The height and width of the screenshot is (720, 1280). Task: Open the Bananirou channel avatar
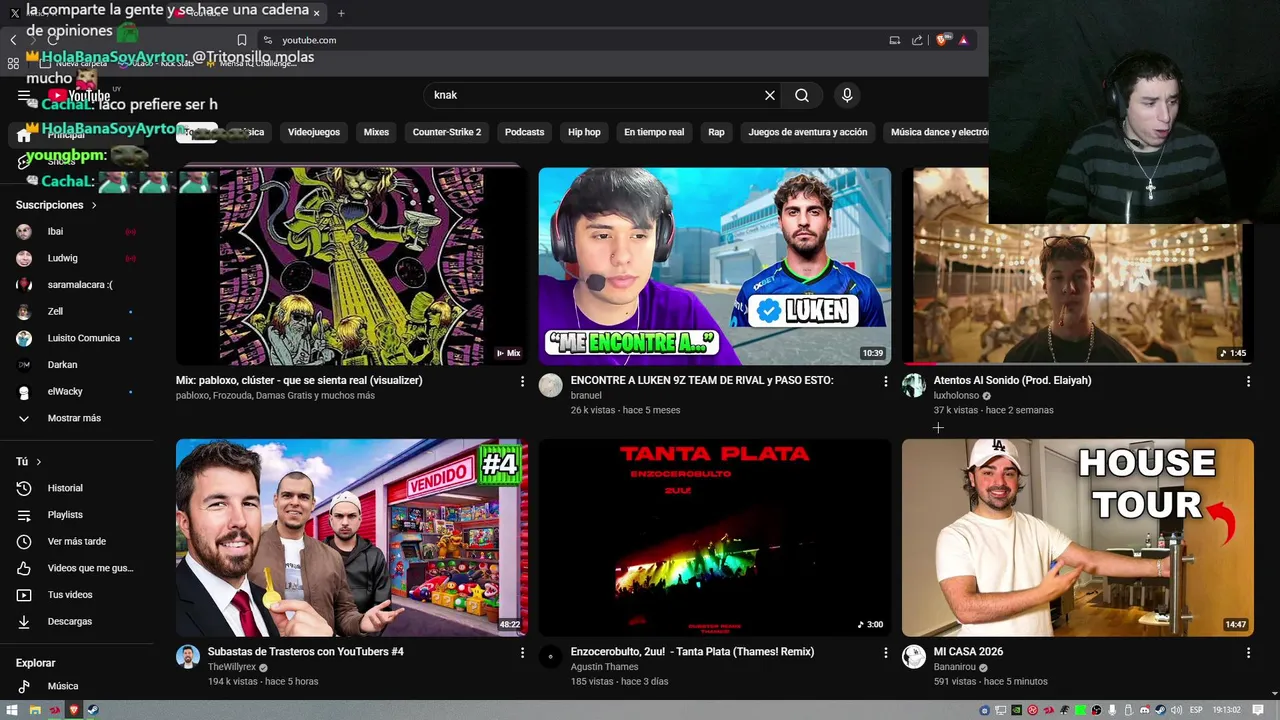pyautogui.click(x=914, y=657)
